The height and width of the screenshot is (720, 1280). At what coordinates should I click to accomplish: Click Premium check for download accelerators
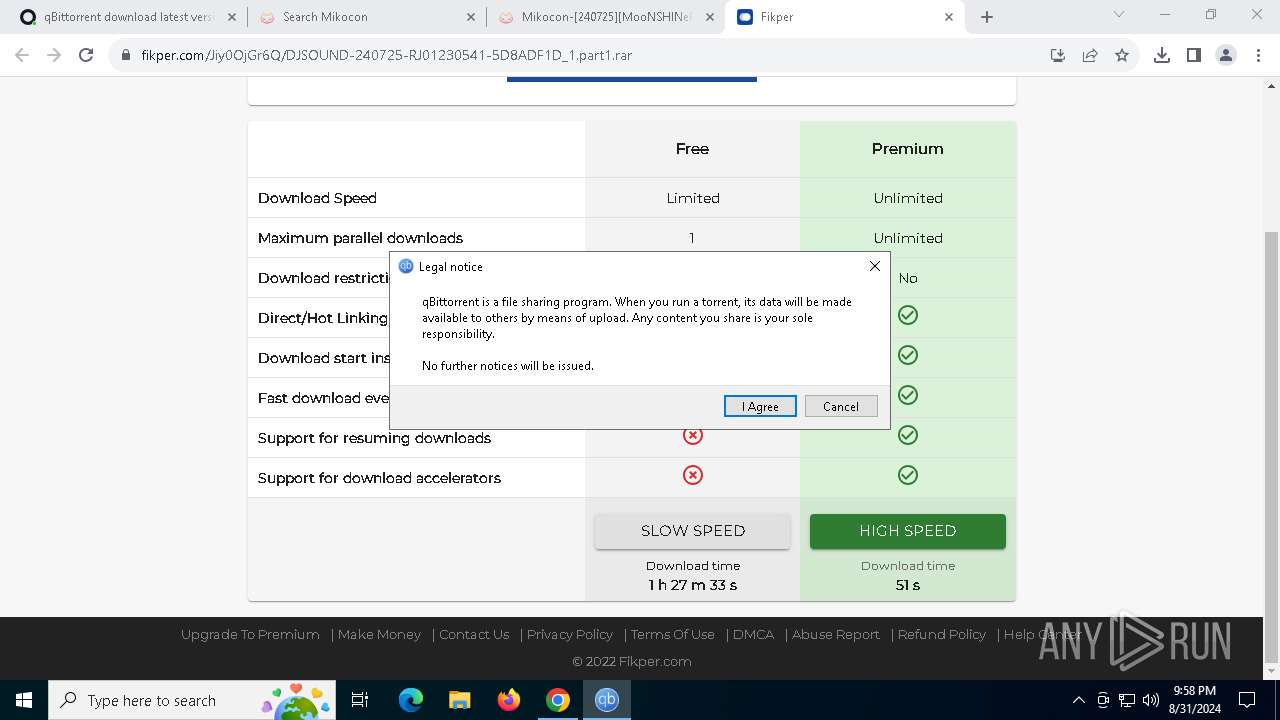click(908, 475)
